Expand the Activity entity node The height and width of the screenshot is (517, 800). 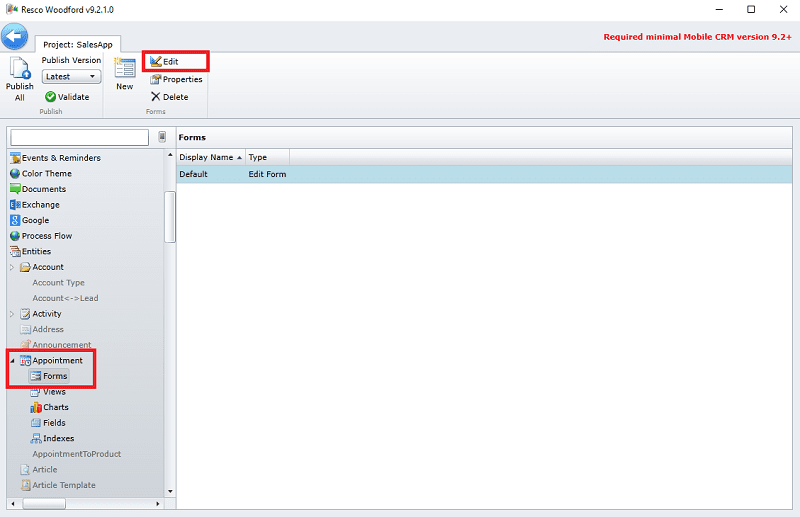(12, 314)
